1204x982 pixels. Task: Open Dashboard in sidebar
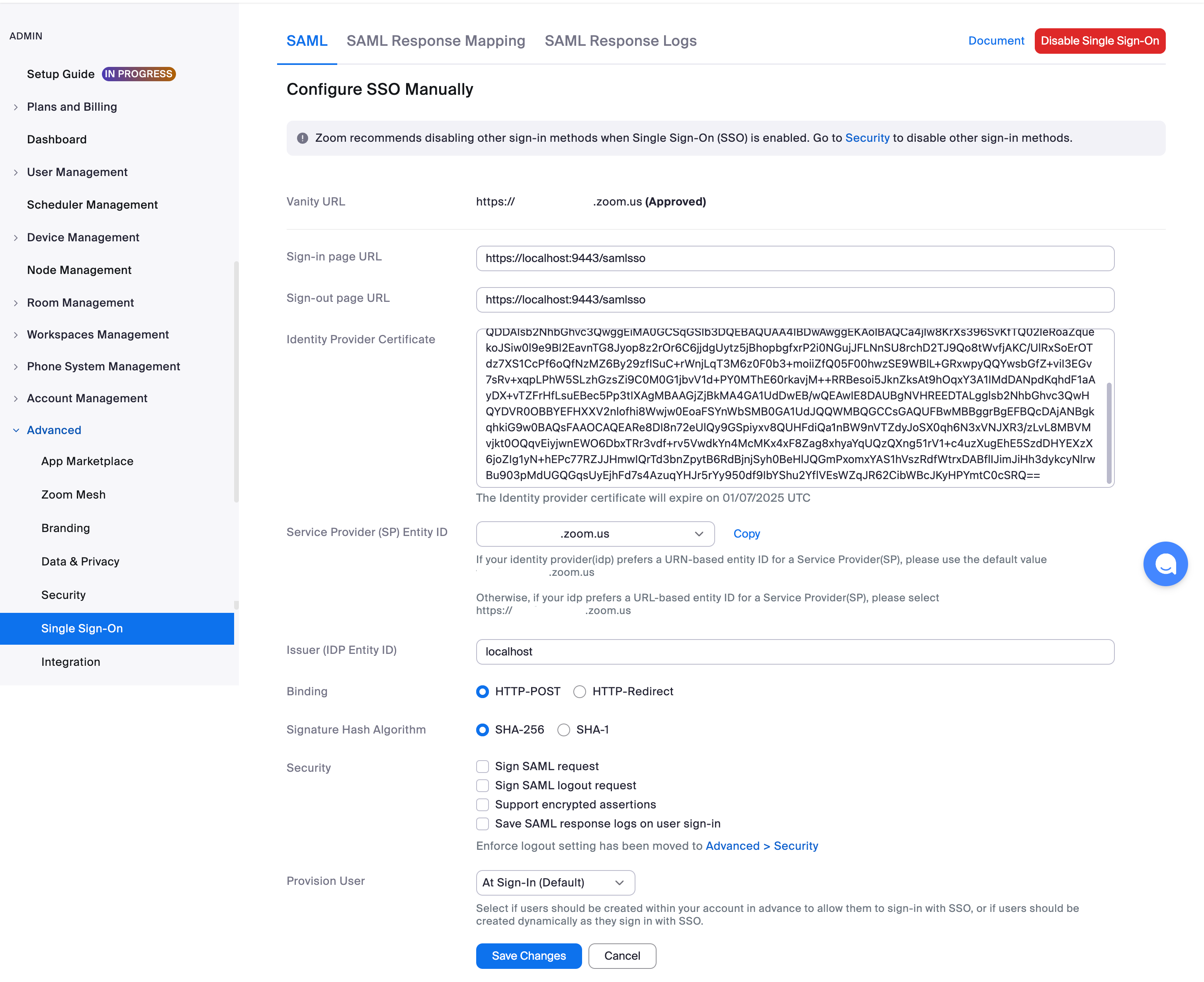click(x=57, y=139)
